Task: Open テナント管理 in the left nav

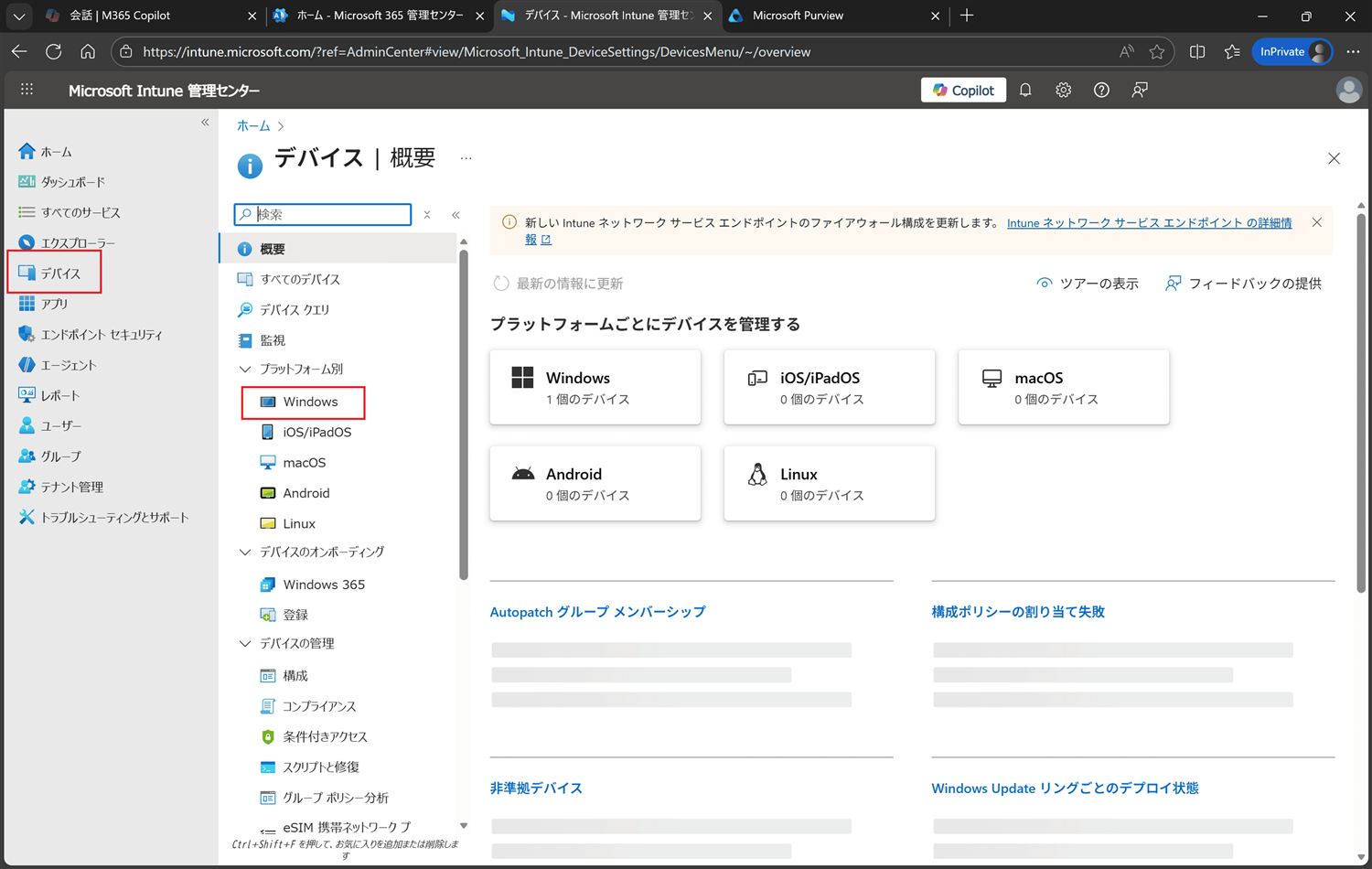Action: [x=61, y=487]
